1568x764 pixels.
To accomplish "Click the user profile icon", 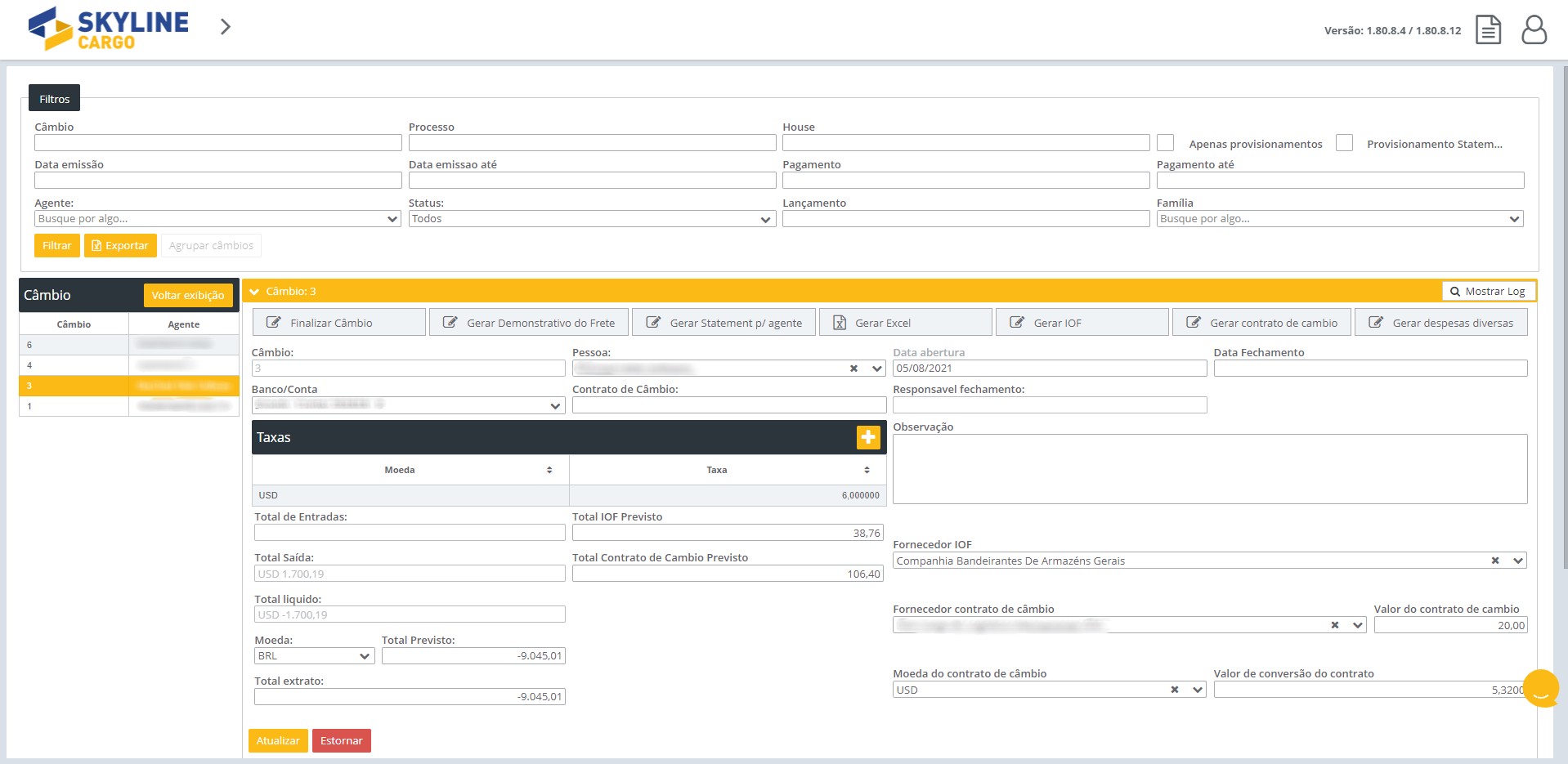I will pos(1534,29).
